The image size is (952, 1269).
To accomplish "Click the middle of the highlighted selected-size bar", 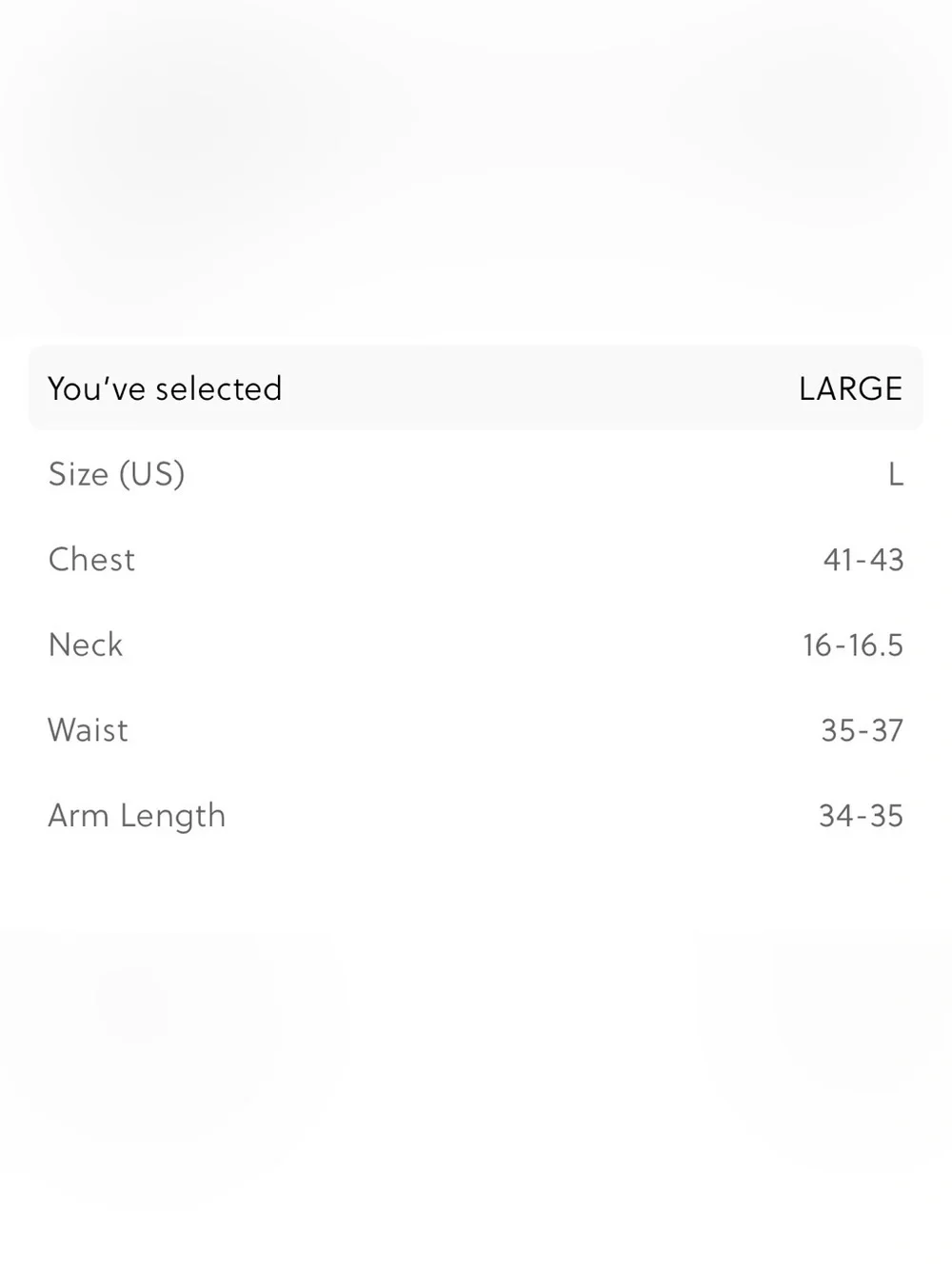I will (x=476, y=387).
